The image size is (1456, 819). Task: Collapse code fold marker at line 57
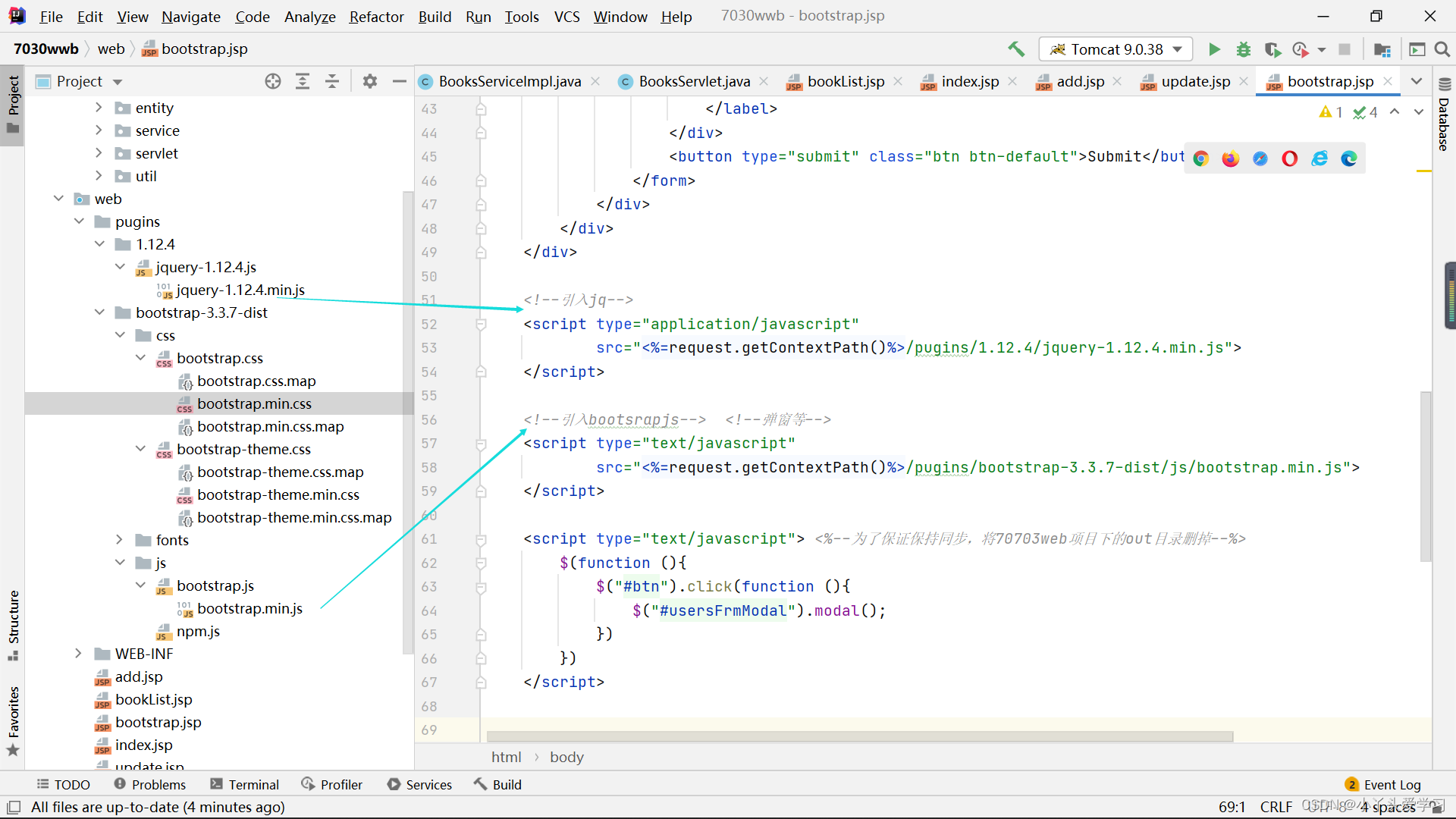point(481,444)
